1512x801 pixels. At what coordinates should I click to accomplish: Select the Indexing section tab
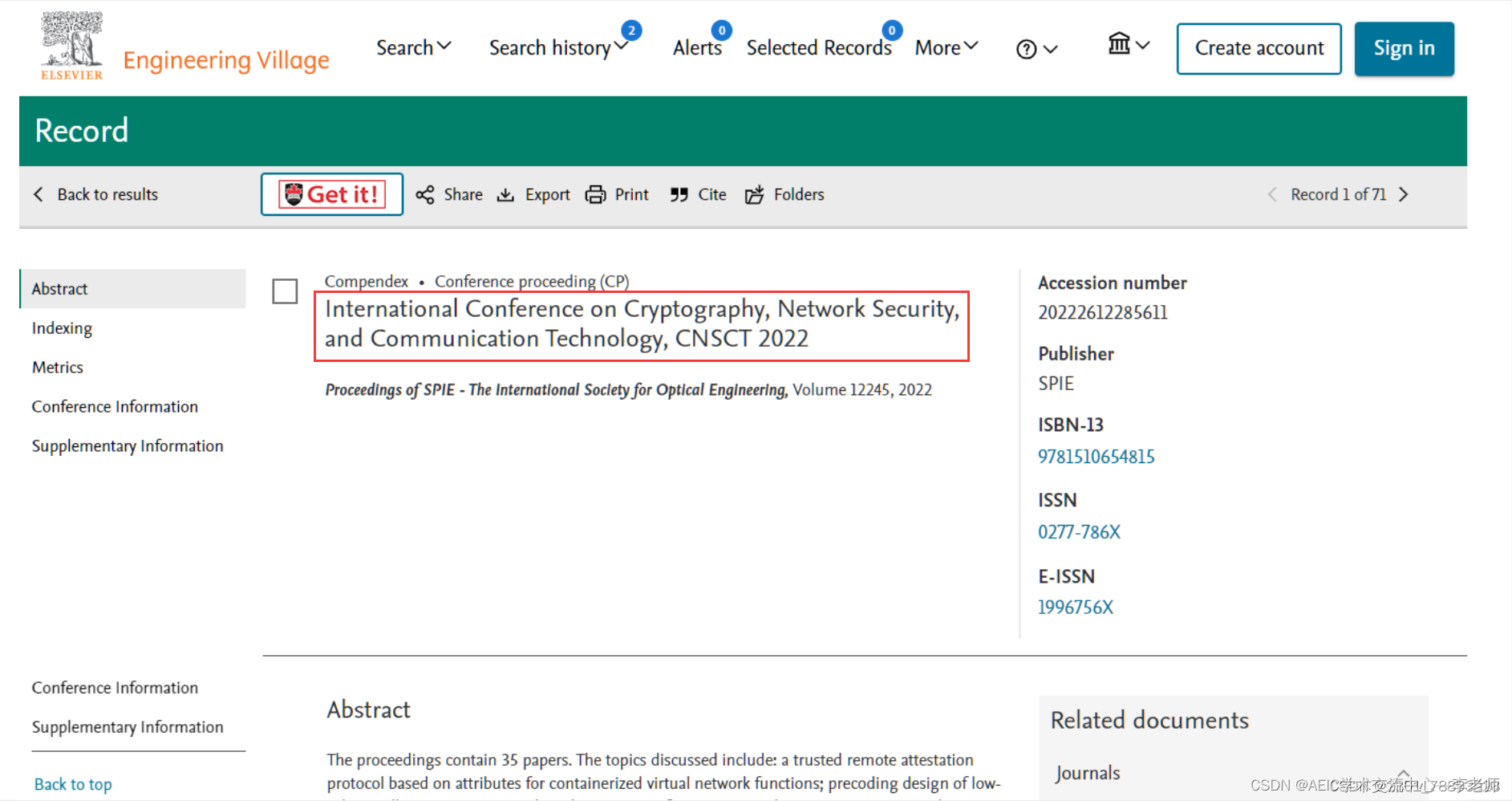coord(62,328)
